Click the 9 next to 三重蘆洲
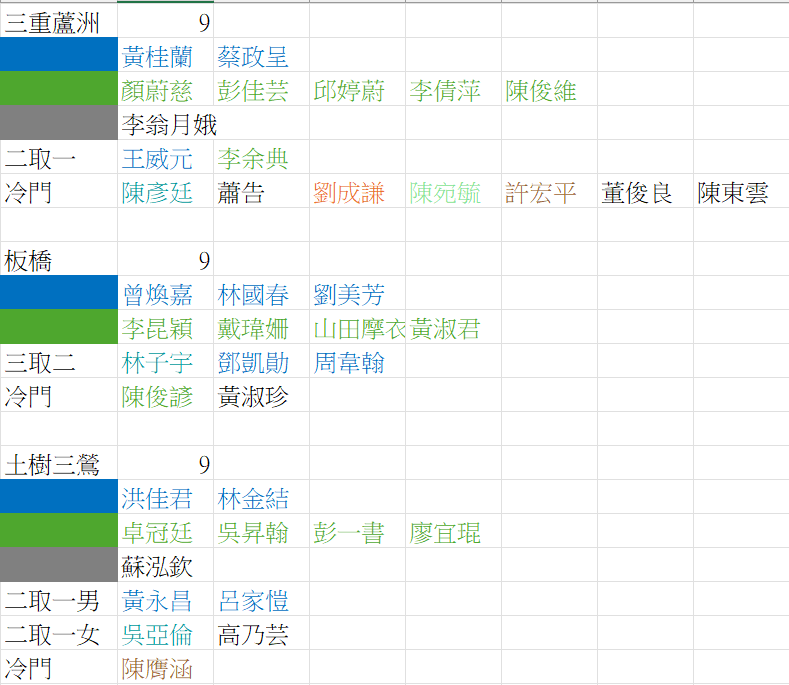Image resolution: width=789 pixels, height=685 pixels. [x=166, y=20]
